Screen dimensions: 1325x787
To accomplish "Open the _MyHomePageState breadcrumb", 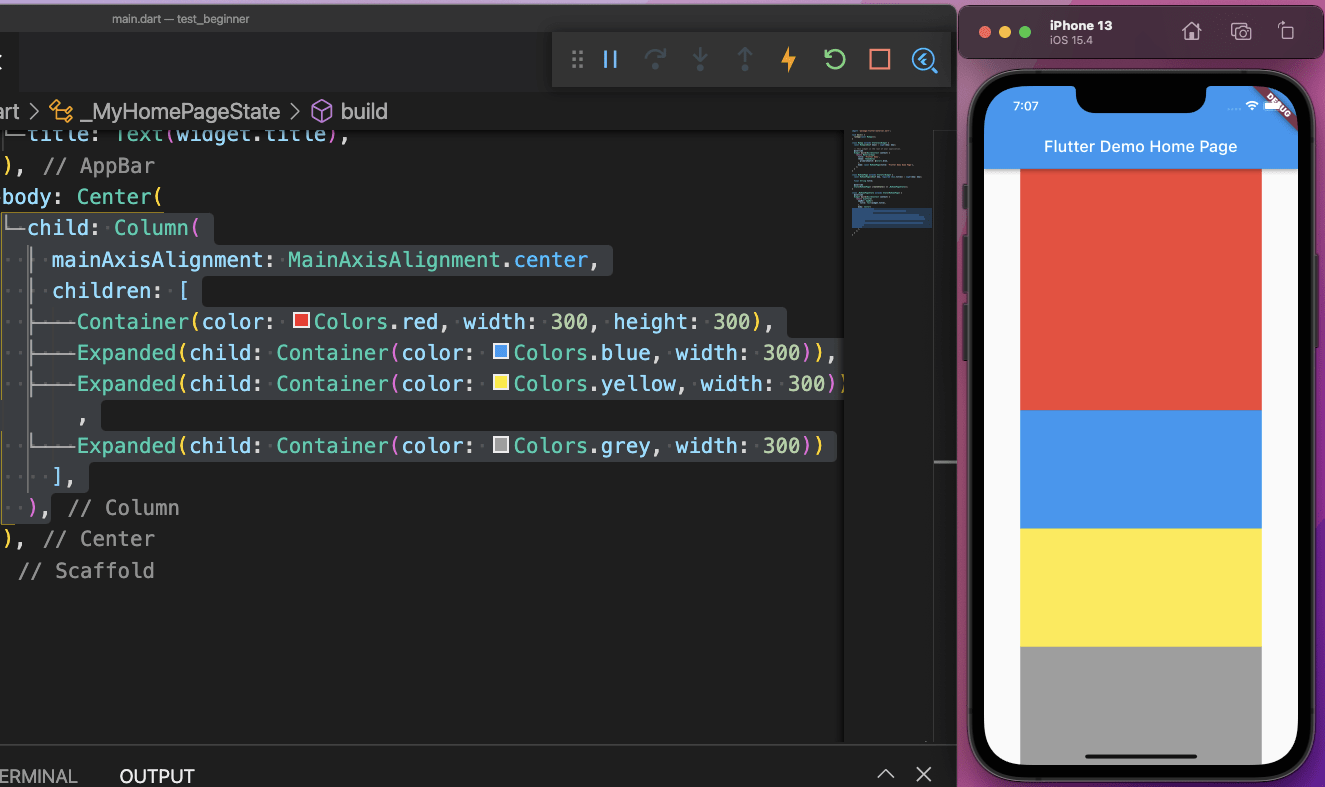I will pyautogui.click(x=165, y=111).
